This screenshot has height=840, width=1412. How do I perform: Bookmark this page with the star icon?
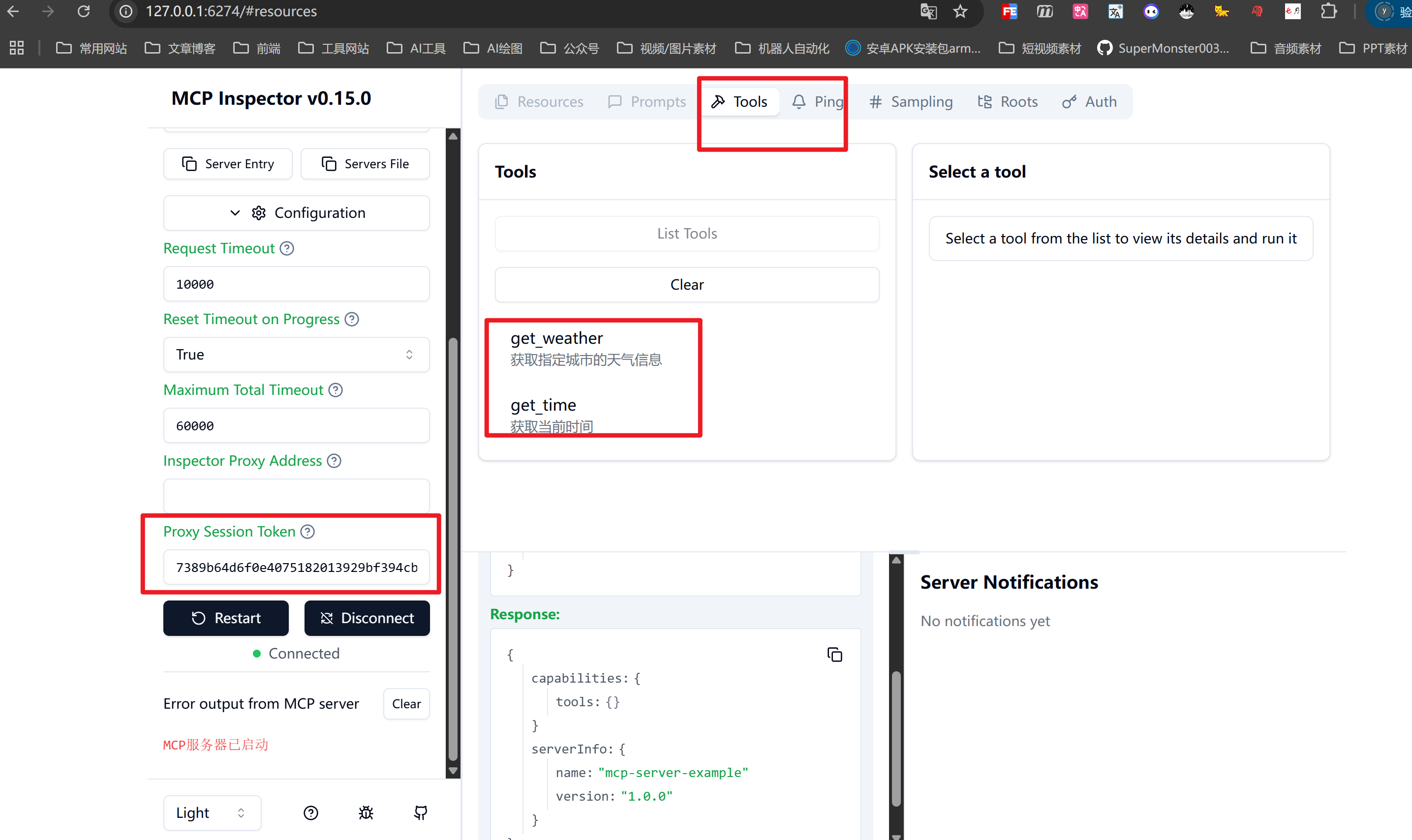click(960, 11)
